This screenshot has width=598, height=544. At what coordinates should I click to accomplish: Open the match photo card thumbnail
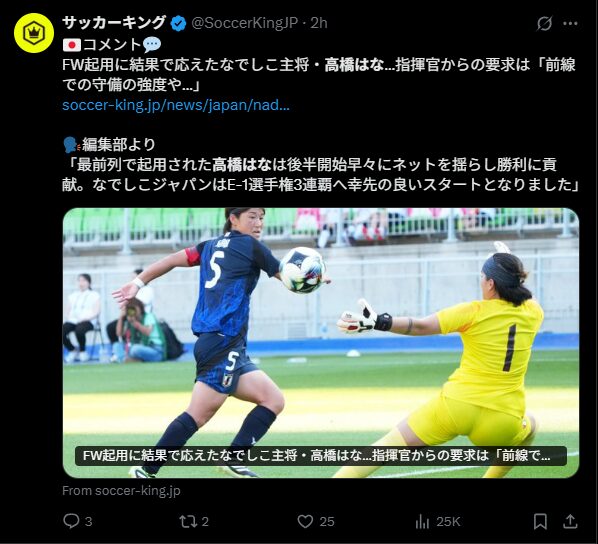(321, 343)
